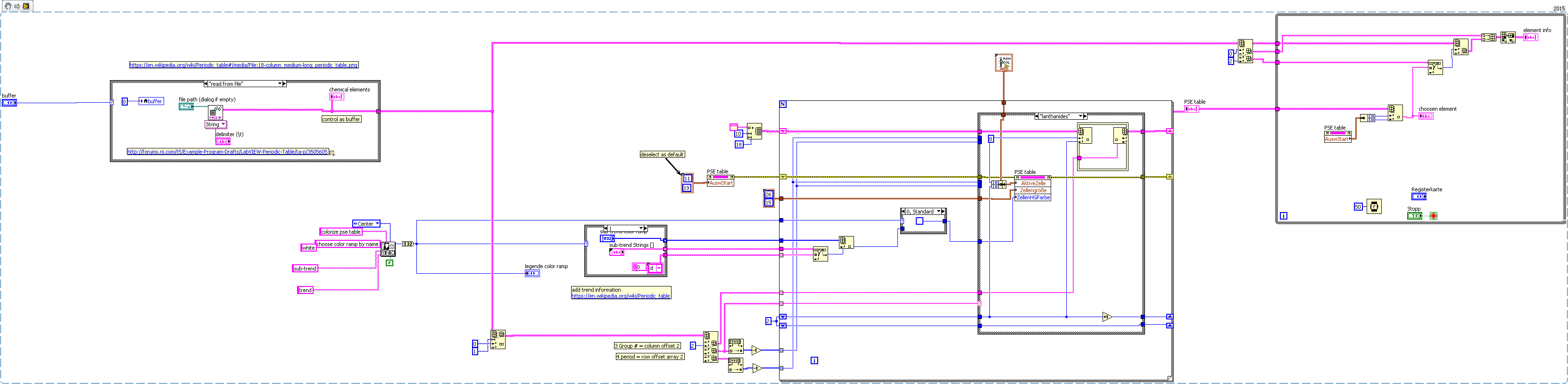Click the red loop stop condition terminal
The width and height of the screenshot is (1568, 384).
pos(1434,215)
